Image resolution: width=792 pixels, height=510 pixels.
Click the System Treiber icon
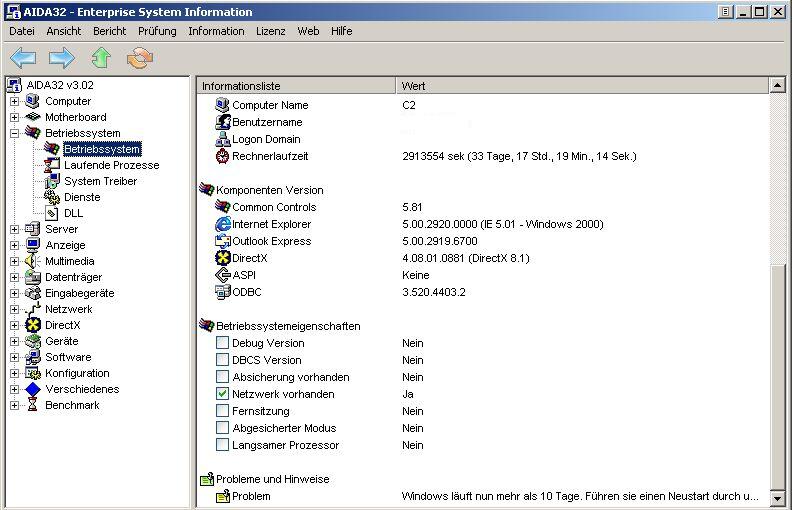pyautogui.click(x=51, y=181)
